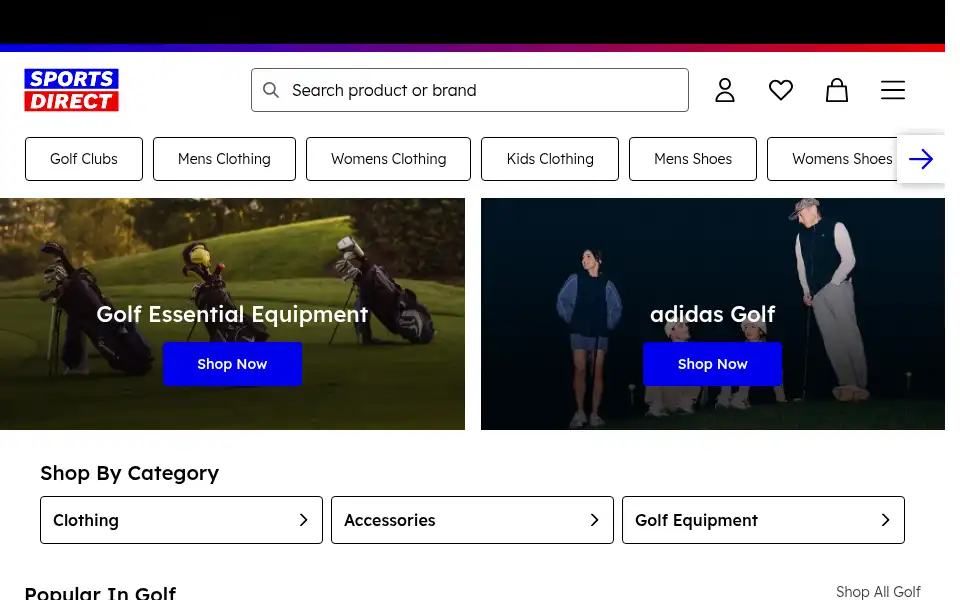Image resolution: width=960 pixels, height=600 pixels.
Task: Click the chevron in the Accessories box
Action: click(594, 520)
